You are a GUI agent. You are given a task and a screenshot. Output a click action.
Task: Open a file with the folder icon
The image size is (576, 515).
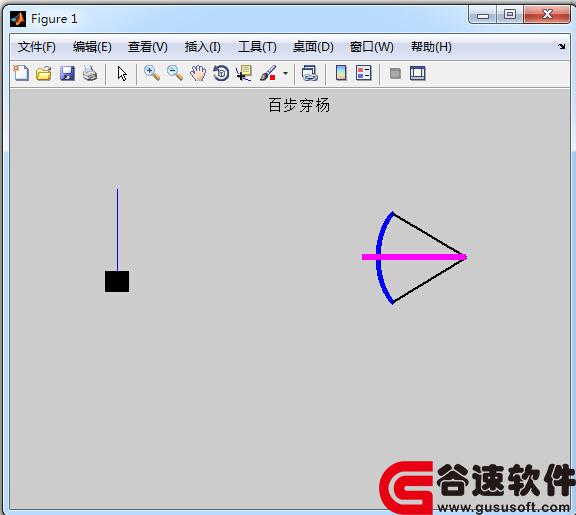click(44, 73)
